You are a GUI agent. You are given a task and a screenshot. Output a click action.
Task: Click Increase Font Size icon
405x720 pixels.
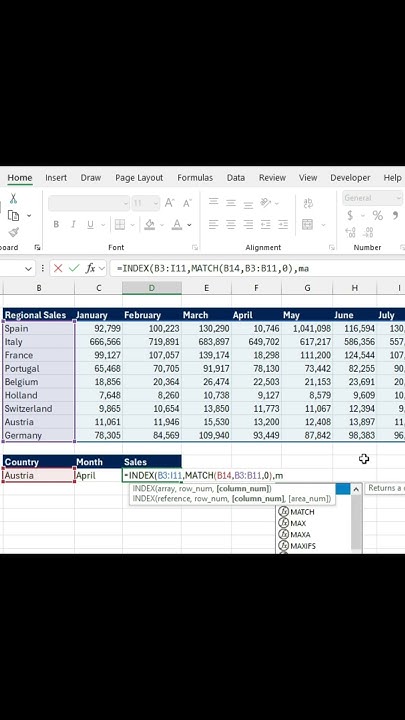(169, 203)
